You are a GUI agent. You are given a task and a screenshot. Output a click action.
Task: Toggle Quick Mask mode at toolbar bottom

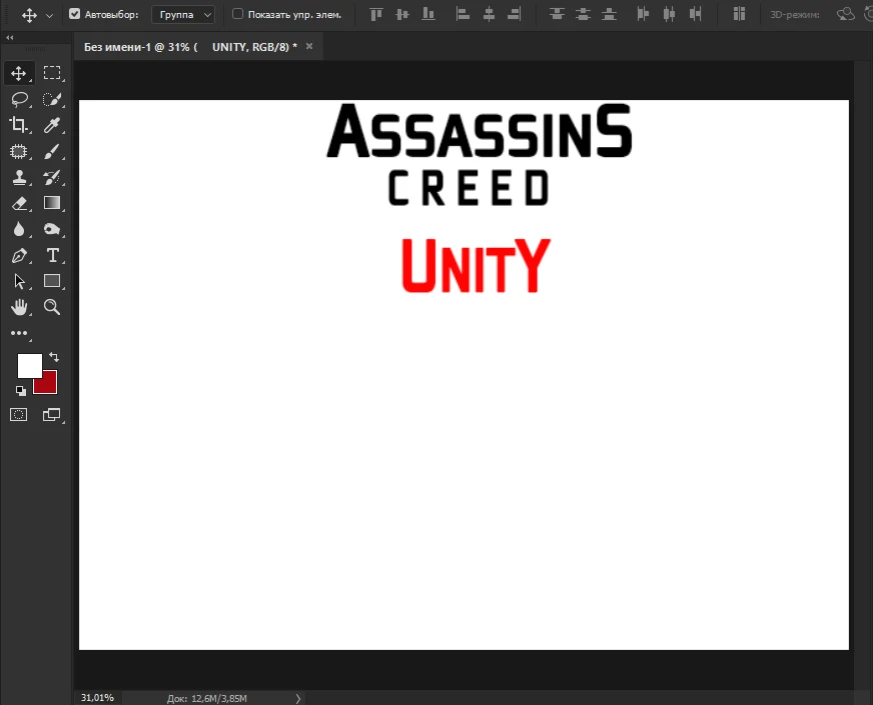[x=18, y=414]
